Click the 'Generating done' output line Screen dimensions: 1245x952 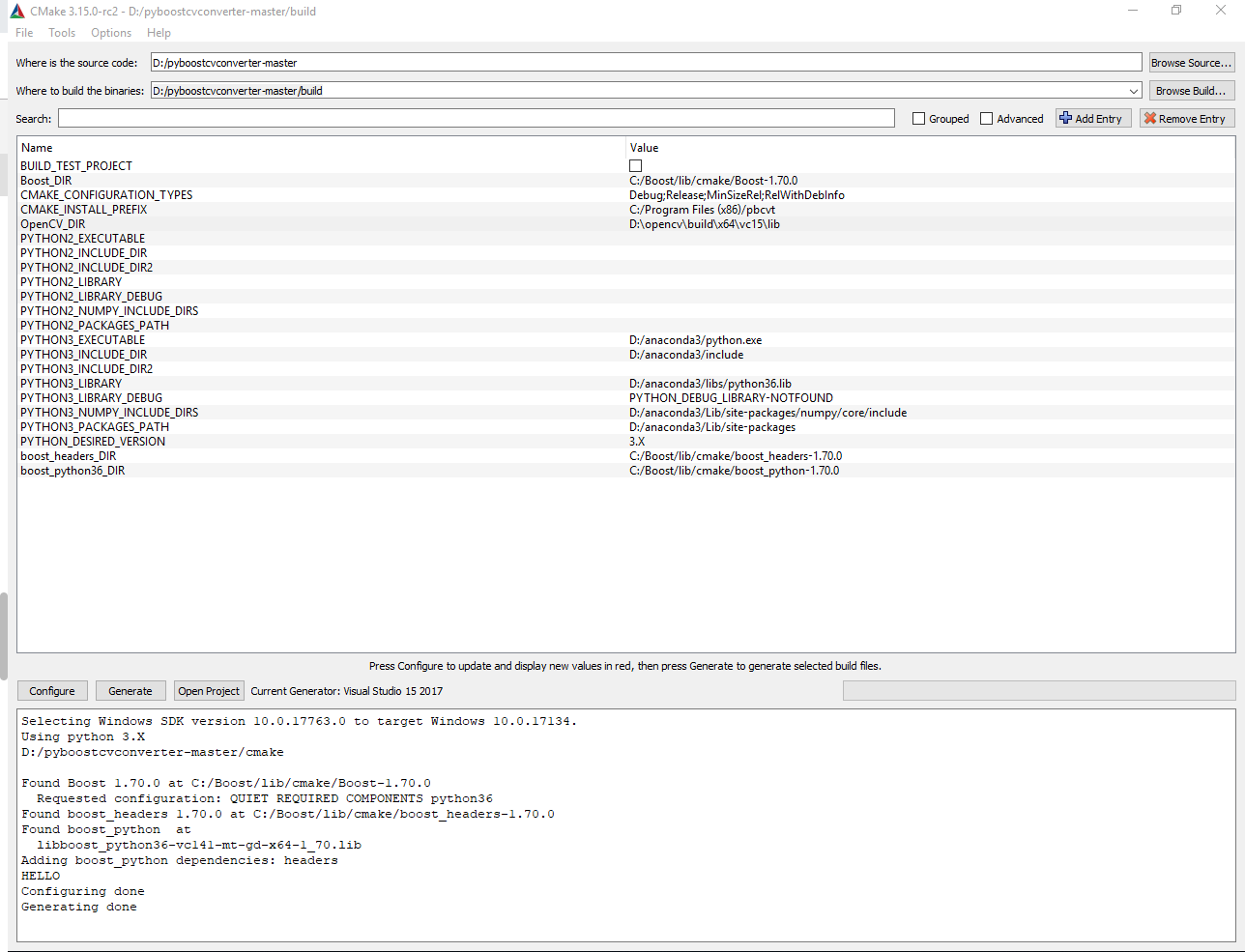click(x=79, y=907)
